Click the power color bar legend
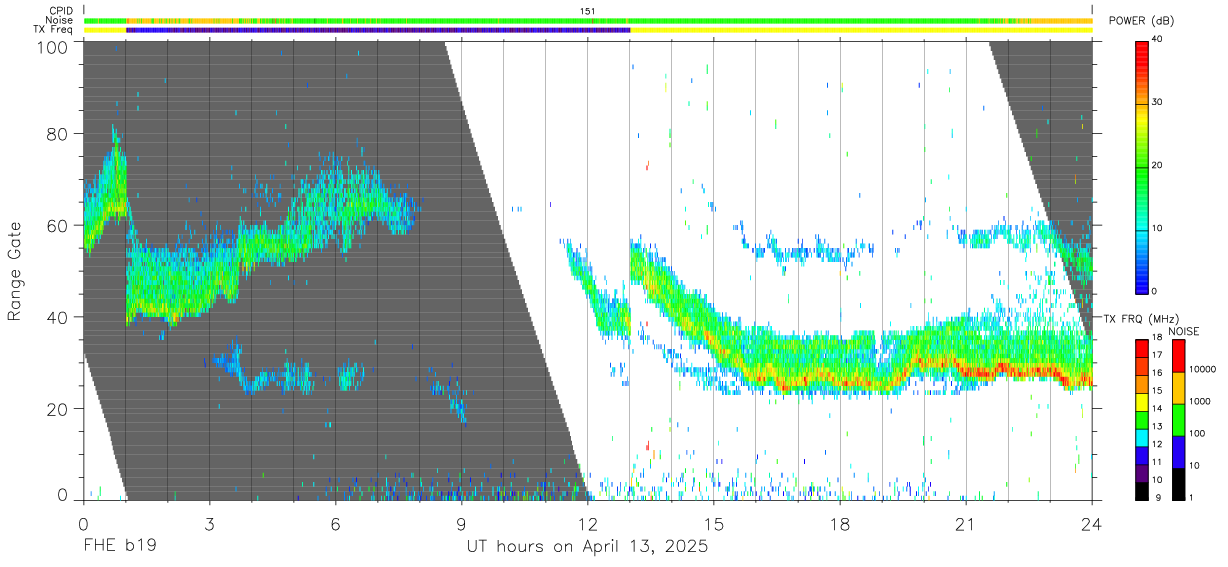 click(x=1142, y=166)
